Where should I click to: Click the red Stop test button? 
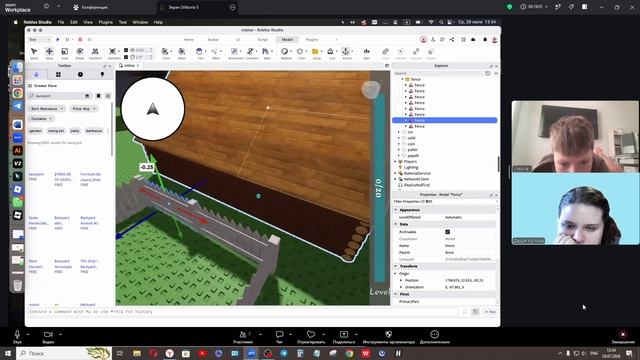pyautogui.click(x=80, y=40)
